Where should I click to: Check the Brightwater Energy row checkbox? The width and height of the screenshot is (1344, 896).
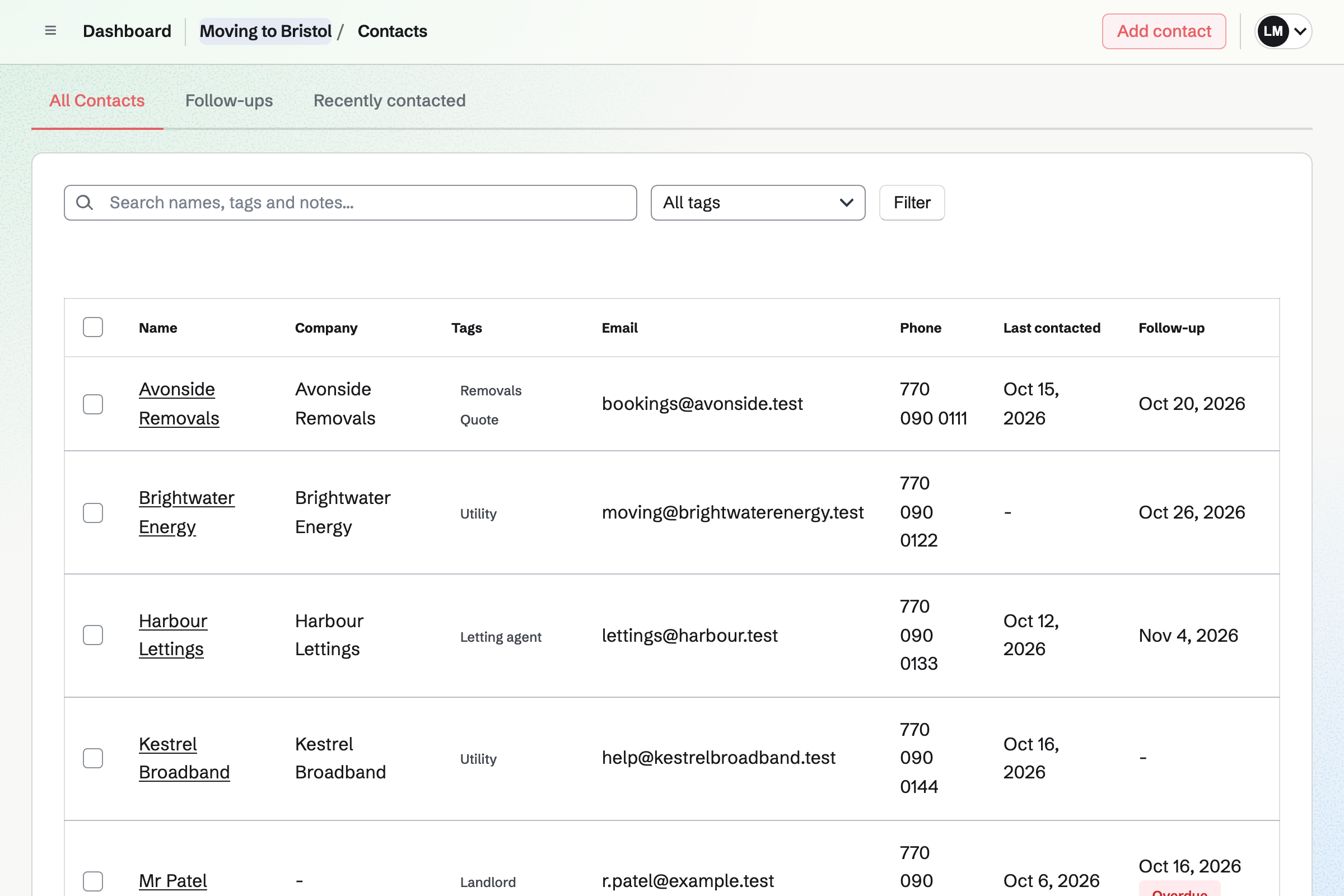coord(92,512)
